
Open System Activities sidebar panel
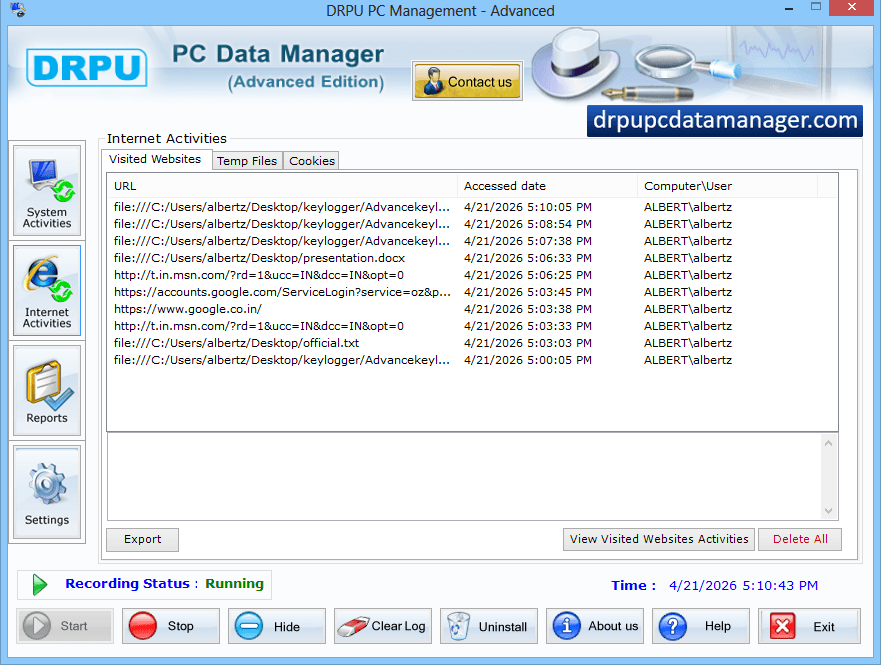tap(47, 190)
